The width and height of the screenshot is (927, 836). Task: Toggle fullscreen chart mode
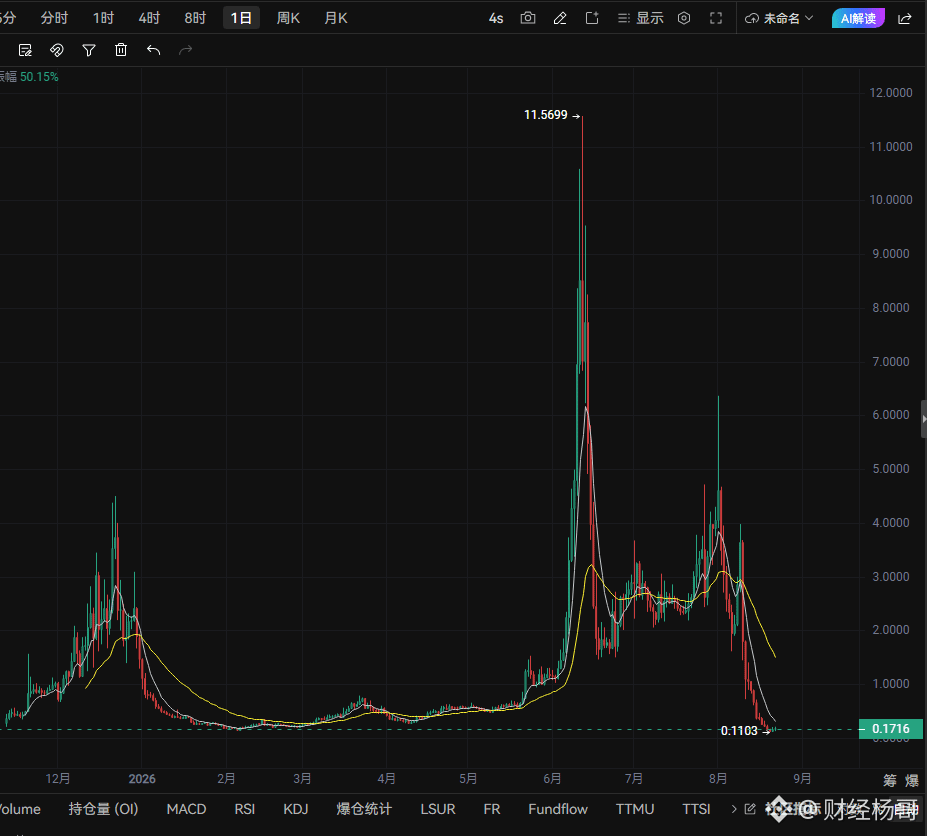tap(716, 18)
